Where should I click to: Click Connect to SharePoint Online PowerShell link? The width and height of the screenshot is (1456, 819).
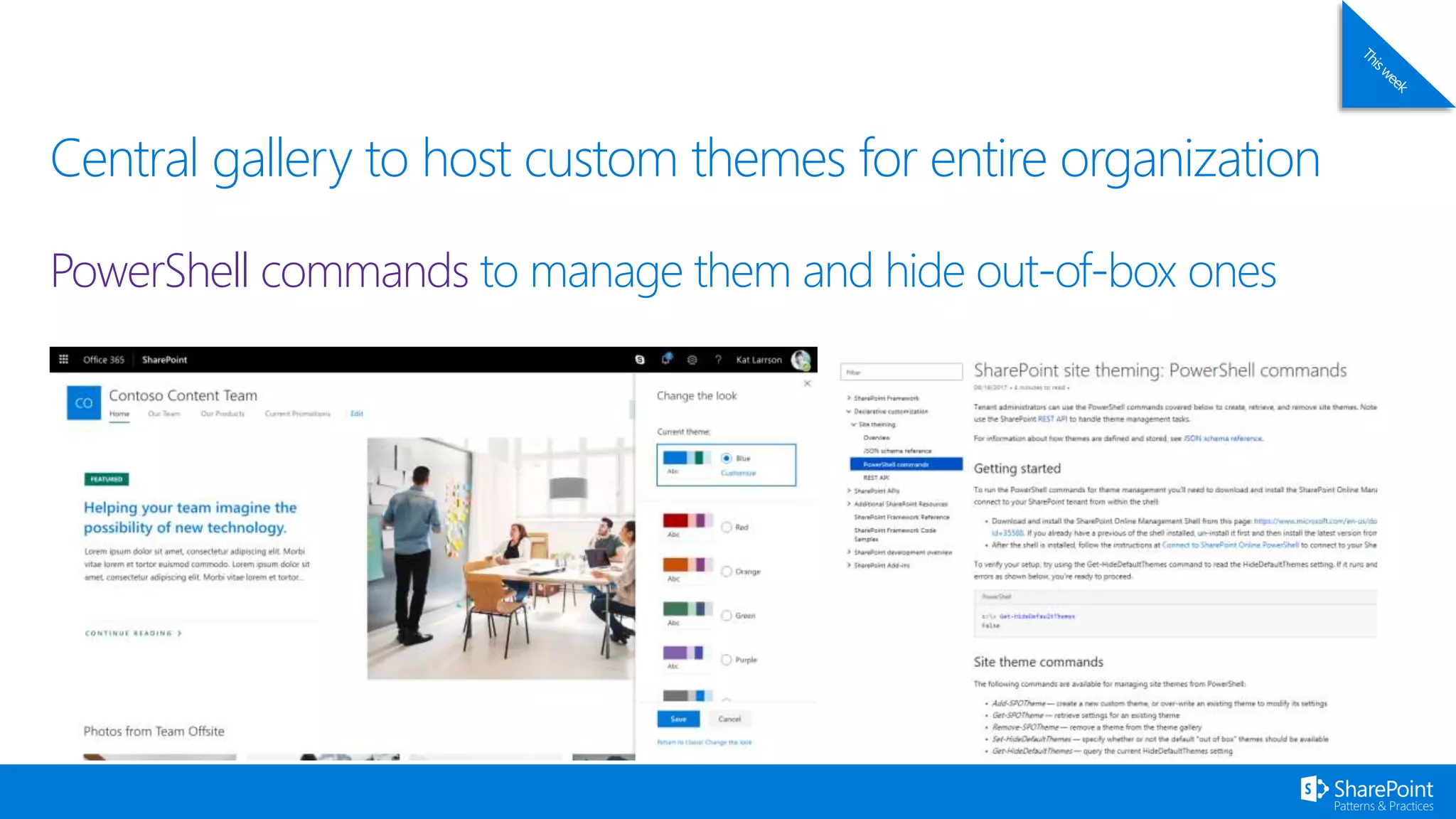tap(1231, 545)
